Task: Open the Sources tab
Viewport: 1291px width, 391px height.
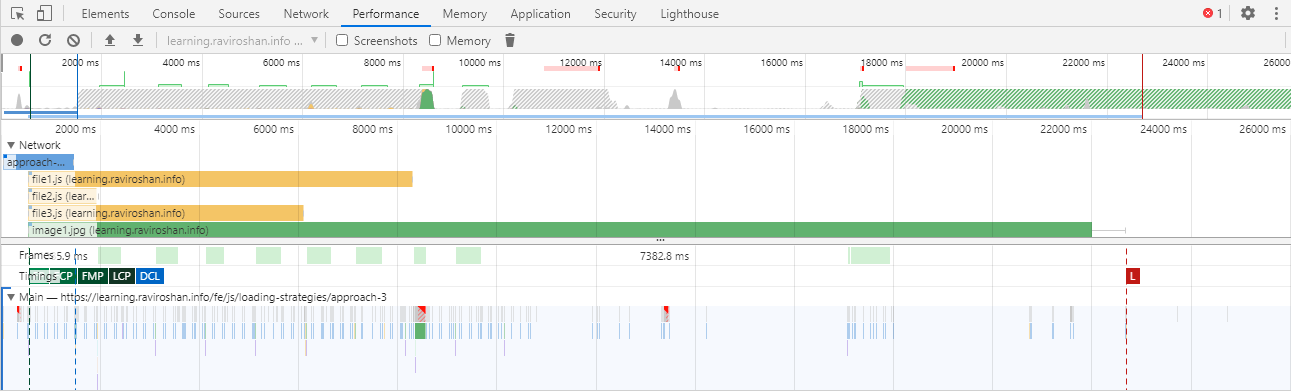Action: point(238,14)
